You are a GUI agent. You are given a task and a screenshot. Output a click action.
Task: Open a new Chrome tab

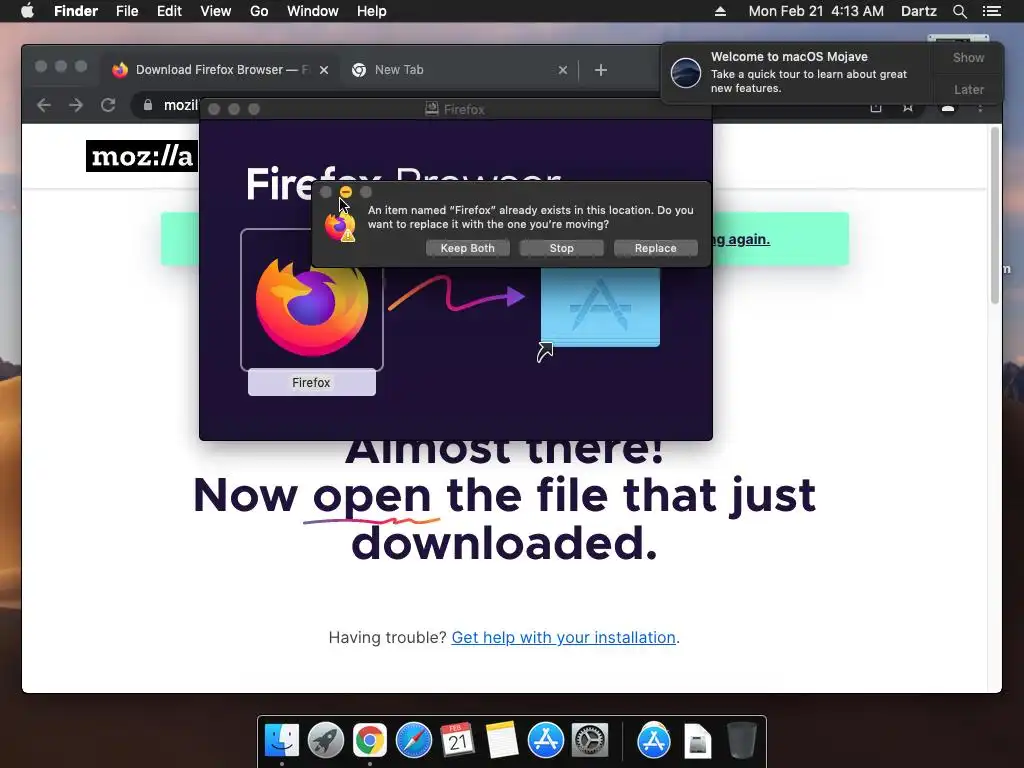[x=601, y=70]
